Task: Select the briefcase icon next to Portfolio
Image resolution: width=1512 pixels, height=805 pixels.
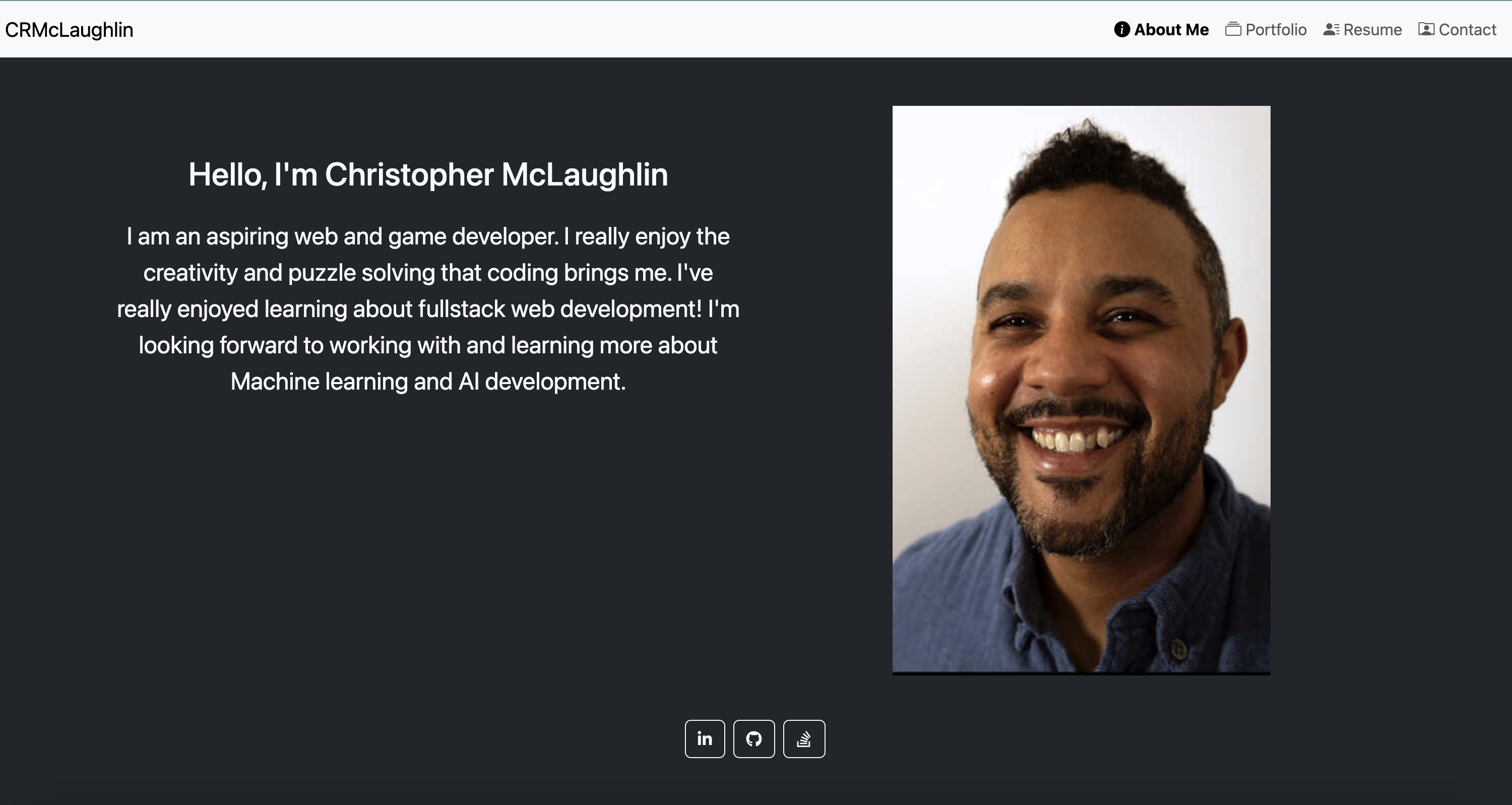Action: (1234, 29)
